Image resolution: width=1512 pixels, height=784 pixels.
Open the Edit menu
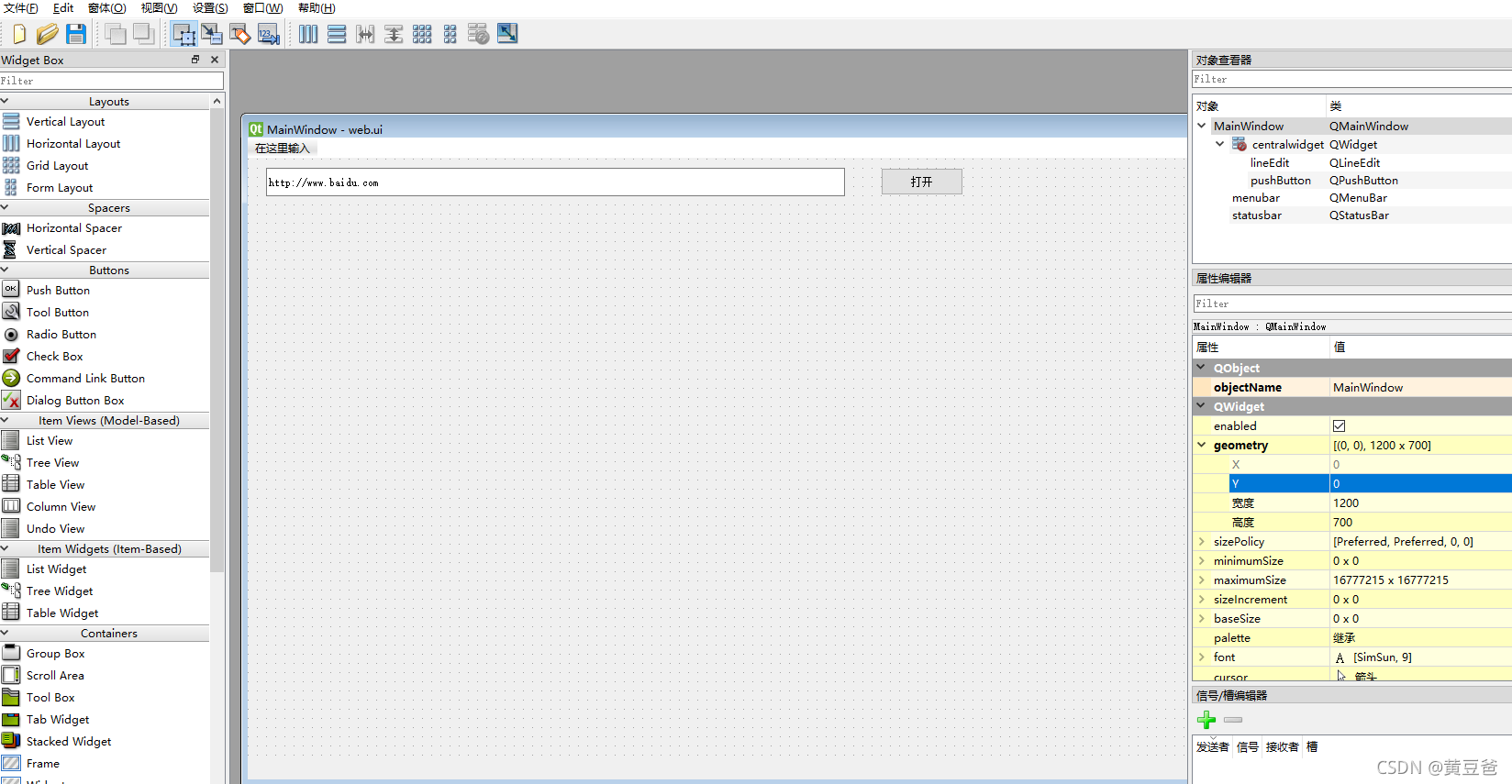(63, 8)
